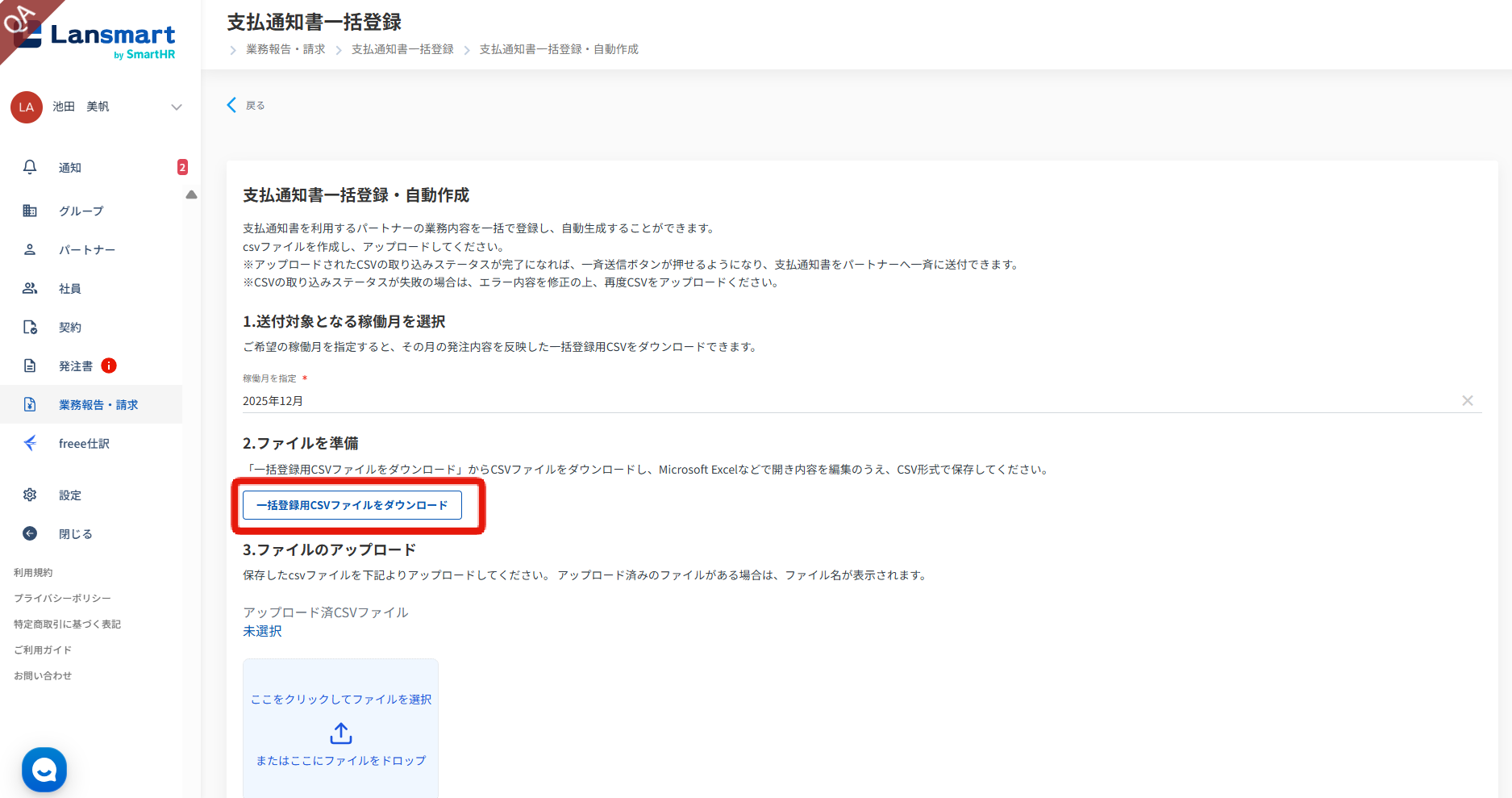Click ここをクリックしてファイルを選択 text
The height and width of the screenshot is (798, 1512).
[341, 700]
